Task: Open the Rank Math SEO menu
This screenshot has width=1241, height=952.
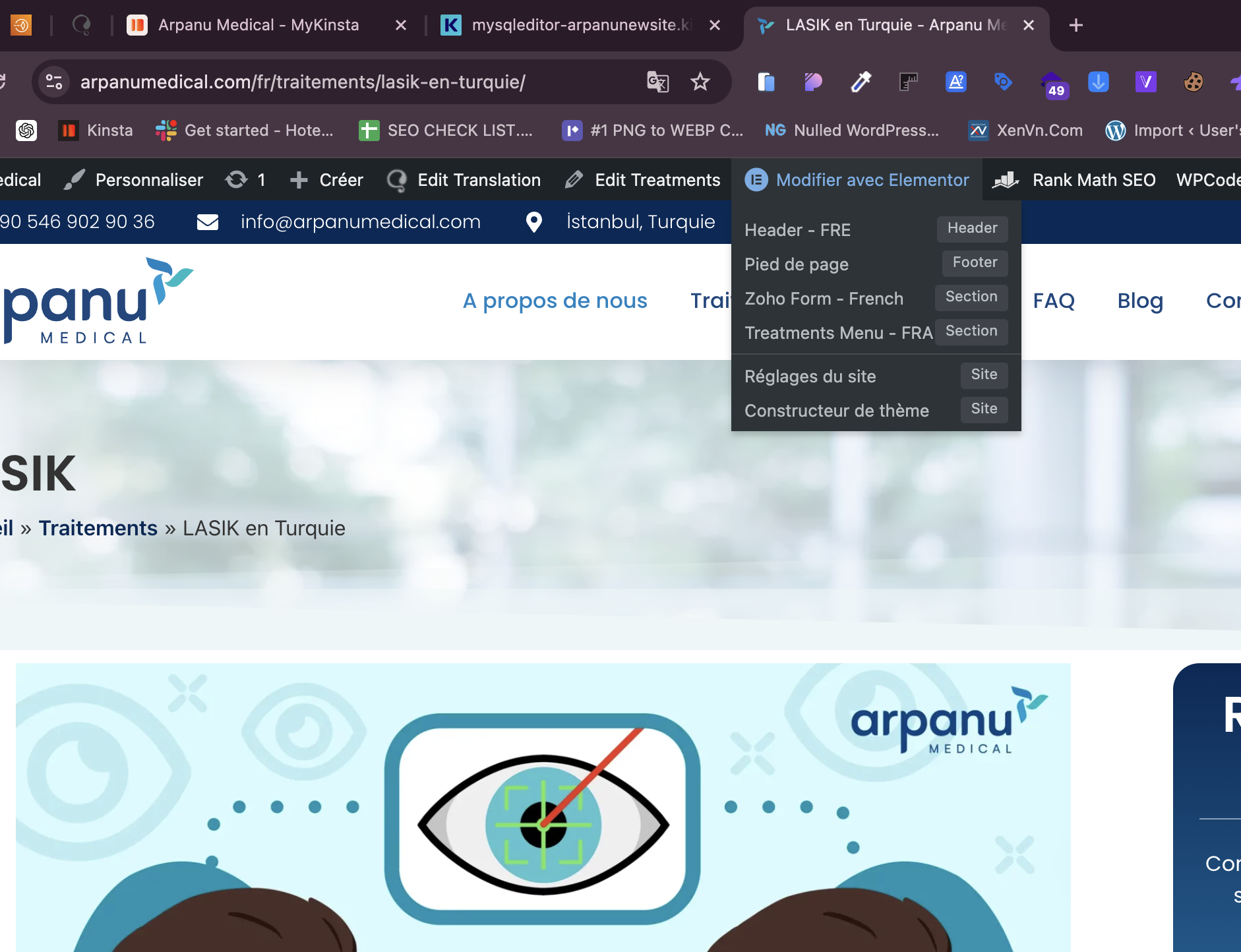Action: click(1074, 180)
